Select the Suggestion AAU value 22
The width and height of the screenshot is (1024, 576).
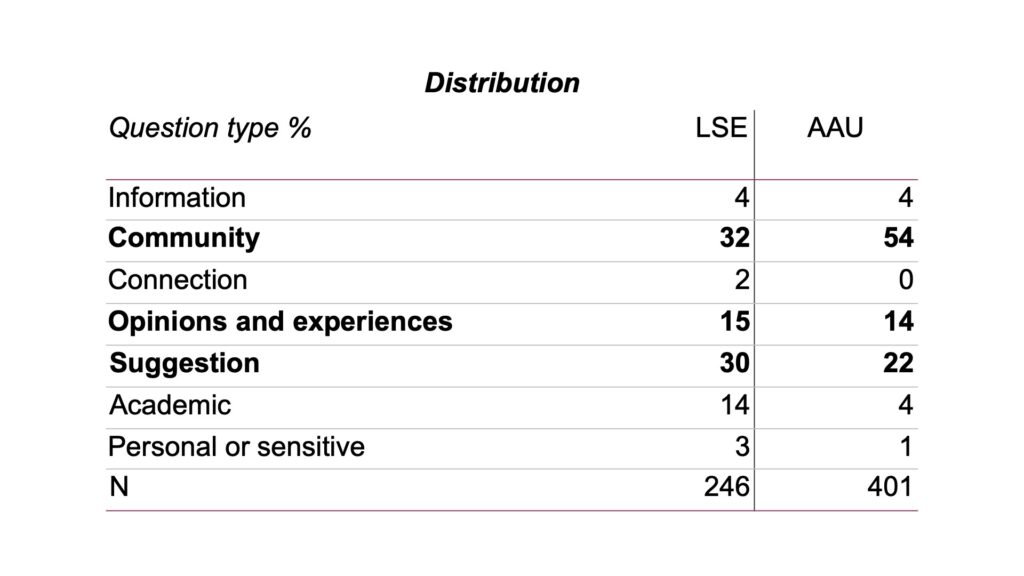tap(898, 363)
